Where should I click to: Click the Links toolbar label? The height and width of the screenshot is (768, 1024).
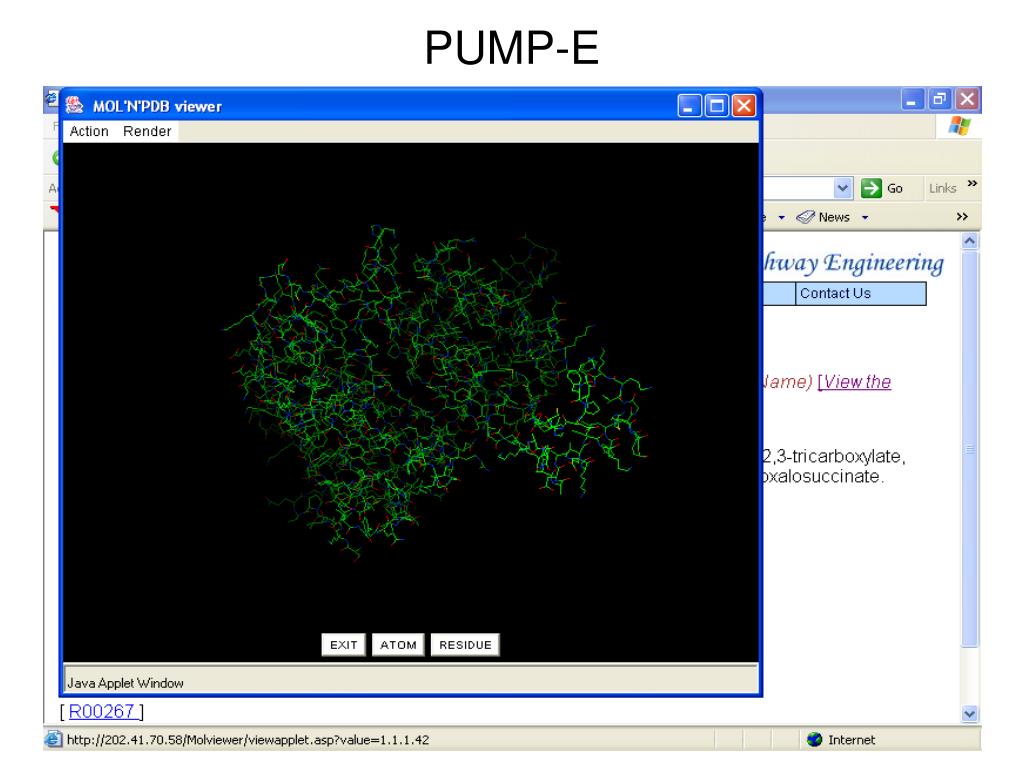click(x=942, y=188)
